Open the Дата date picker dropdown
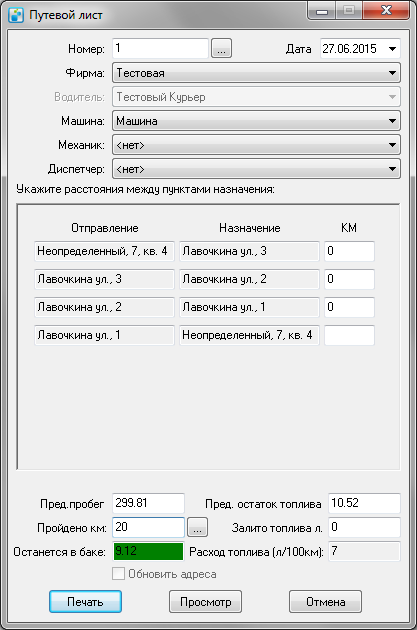 [392, 49]
